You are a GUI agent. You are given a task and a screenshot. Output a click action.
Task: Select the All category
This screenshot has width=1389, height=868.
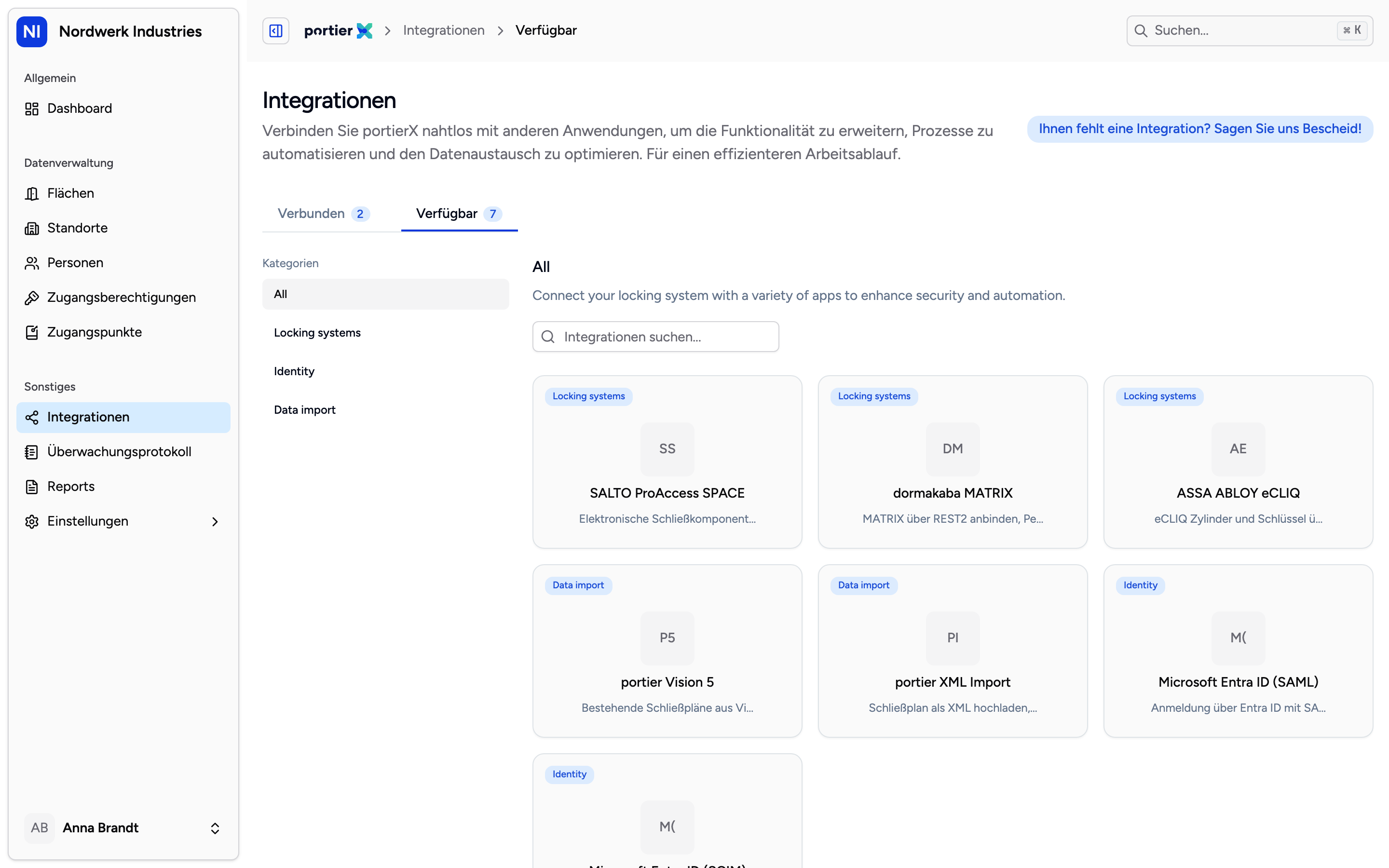pyautogui.click(x=386, y=294)
